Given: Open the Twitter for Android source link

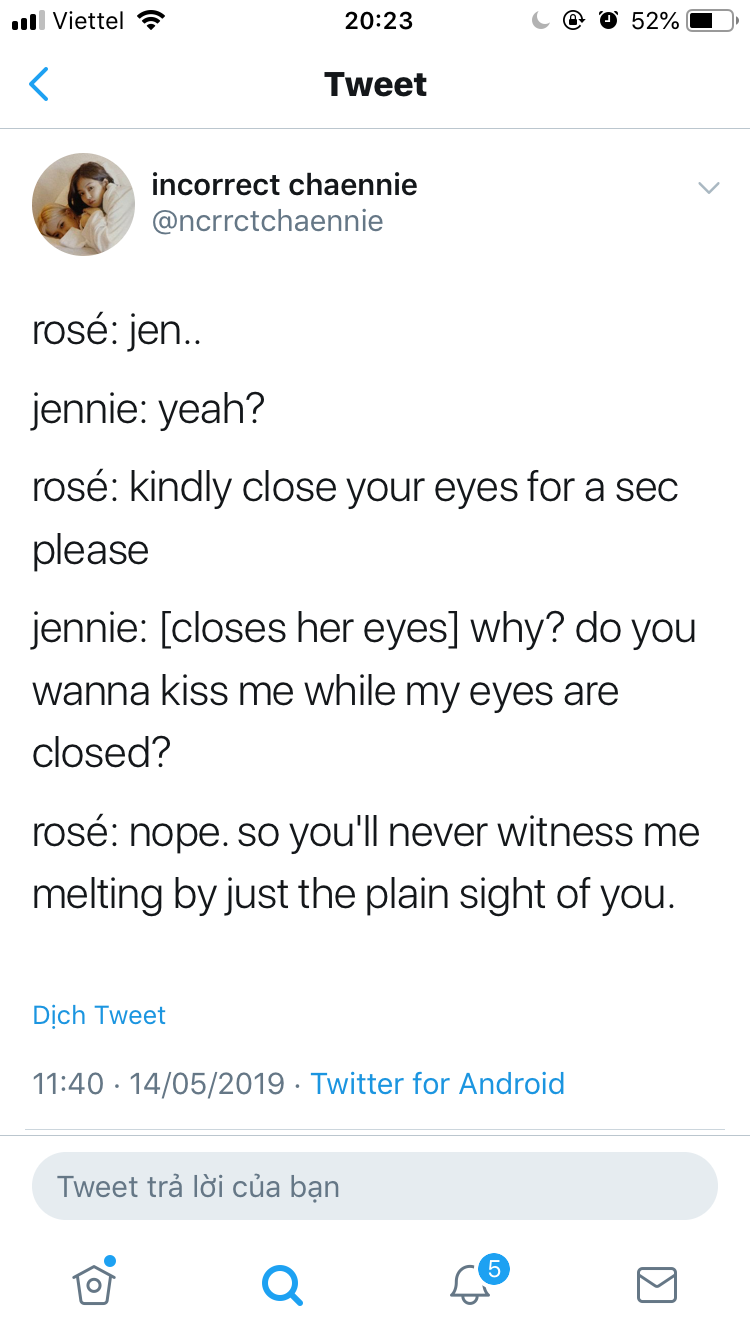Looking at the screenshot, I should point(438,1083).
